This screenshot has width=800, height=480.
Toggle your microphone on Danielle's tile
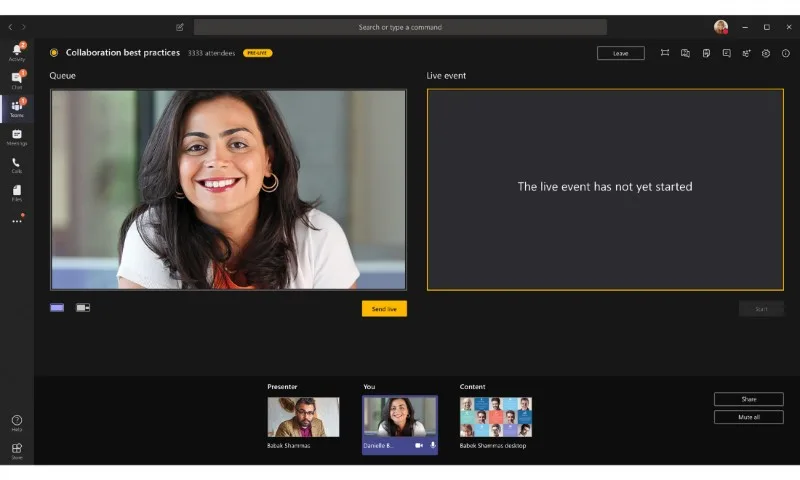tap(433, 445)
